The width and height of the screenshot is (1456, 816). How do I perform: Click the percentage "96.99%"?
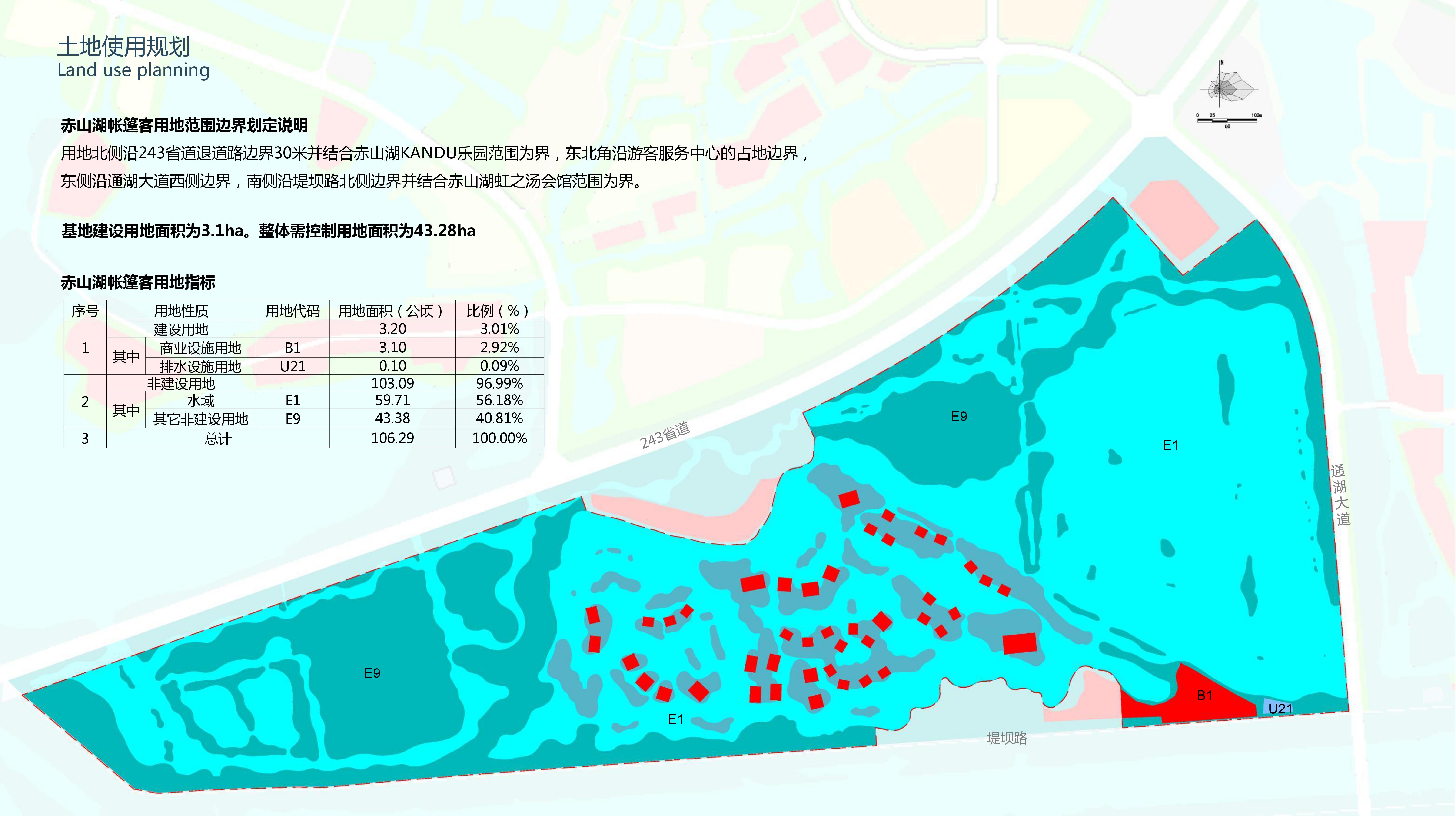tap(500, 383)
